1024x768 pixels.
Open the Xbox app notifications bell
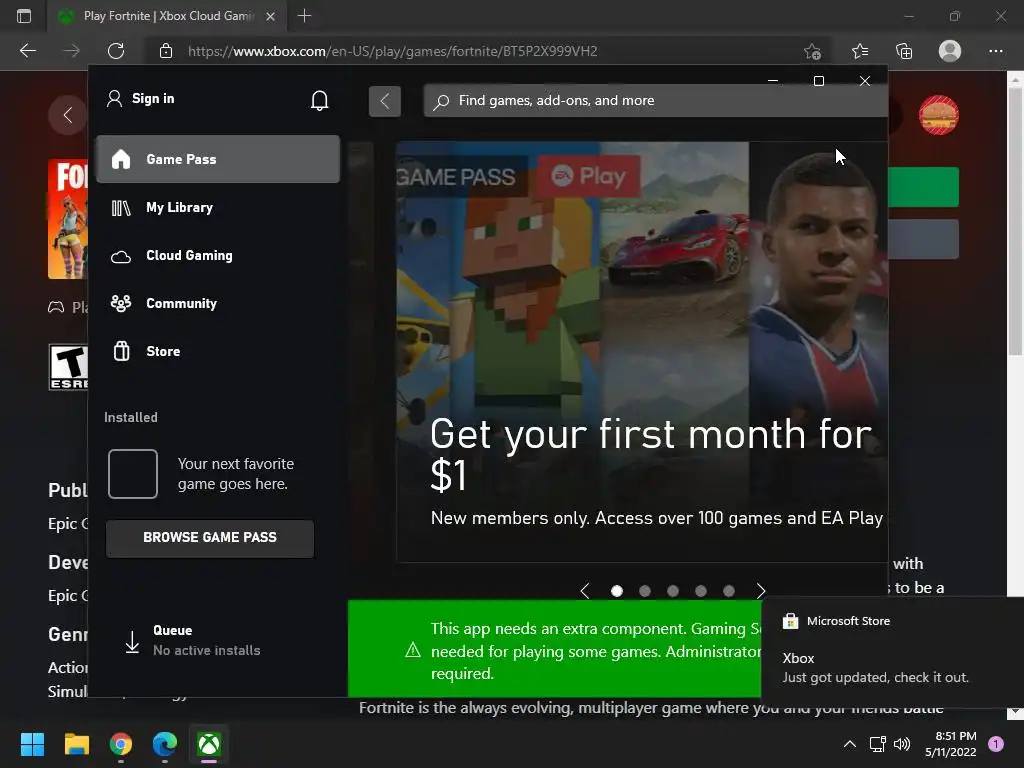319,100
